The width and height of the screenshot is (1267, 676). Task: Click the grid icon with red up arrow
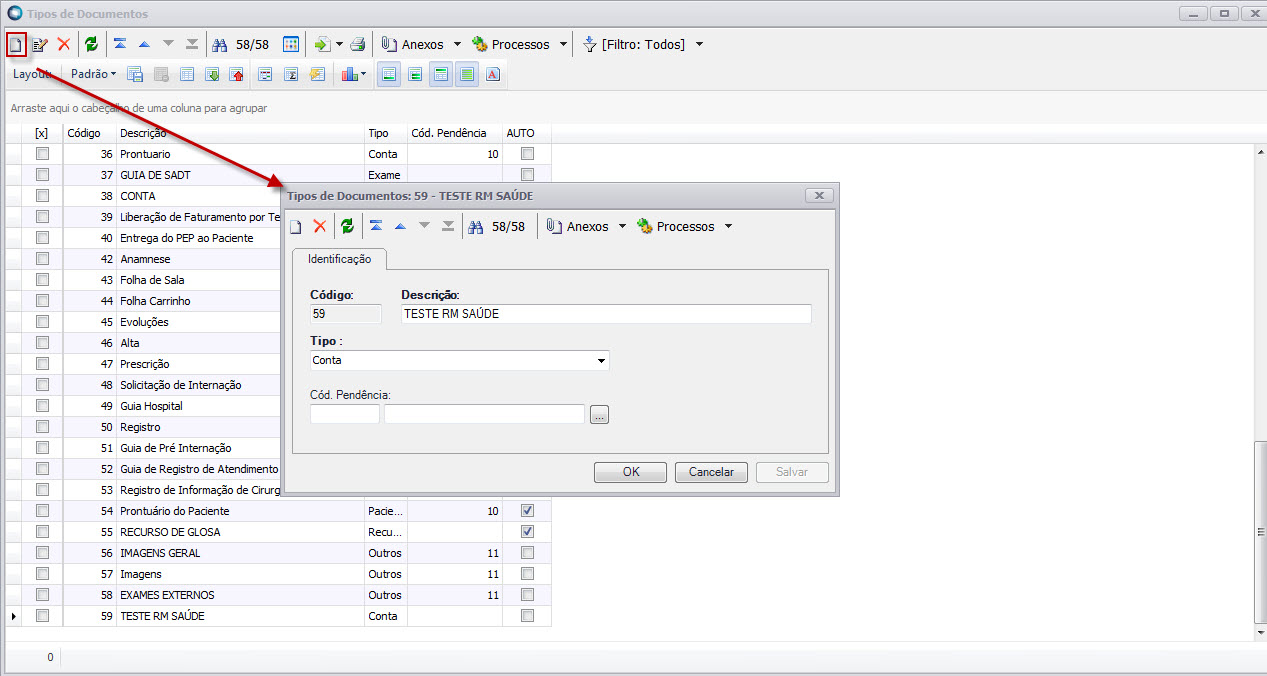point(237,74)
